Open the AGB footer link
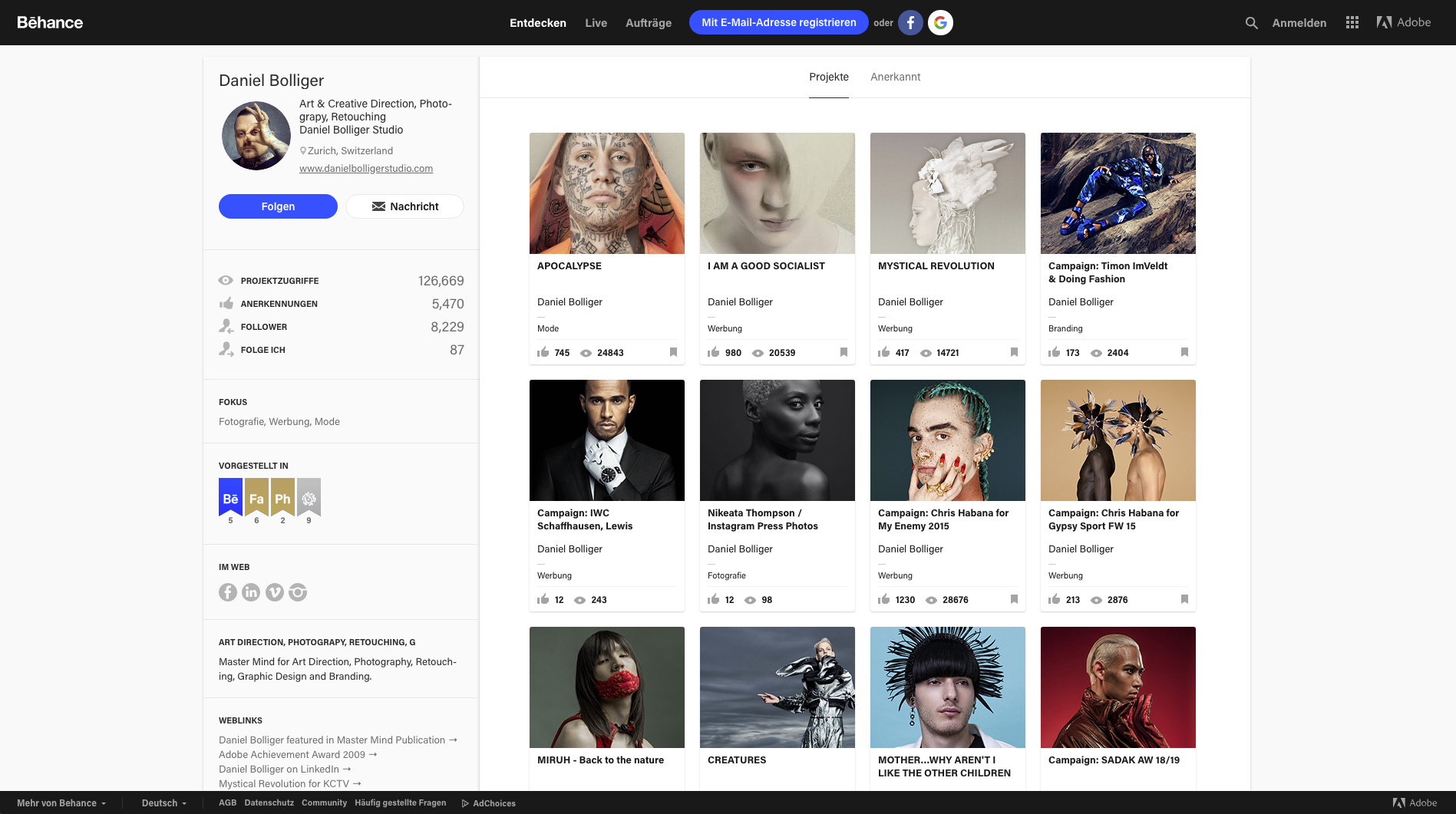 pos(228,803)
